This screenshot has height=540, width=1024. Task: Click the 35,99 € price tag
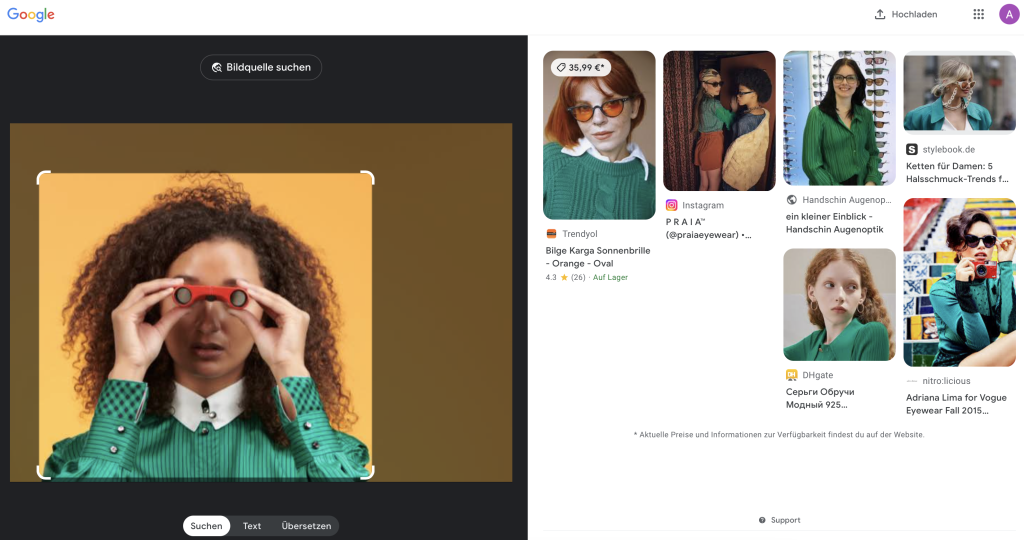click(581, 67)
